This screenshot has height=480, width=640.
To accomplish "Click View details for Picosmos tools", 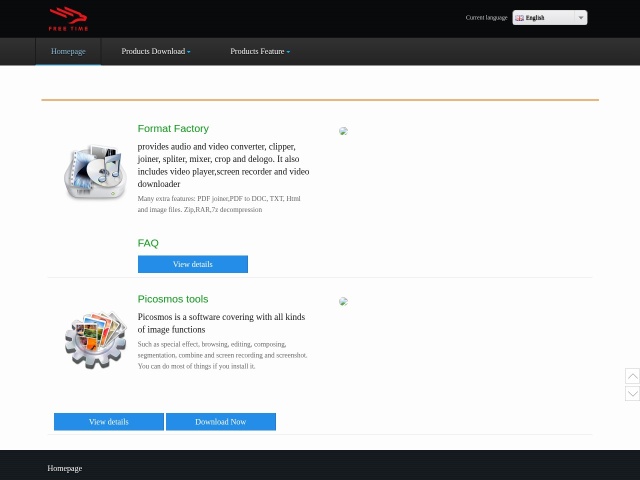I will pyautogui.click(x=109, y=422).
